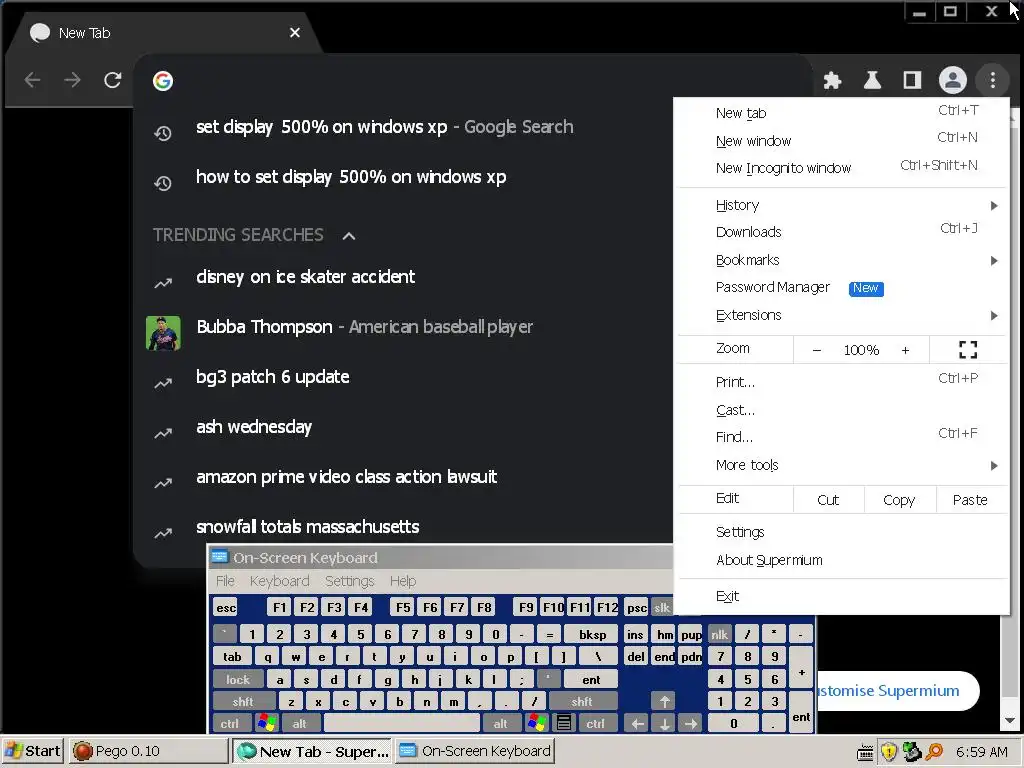Select the suggestion 'snowfall totals massachusetts'

pyautogui.click(x=308, y=527)
